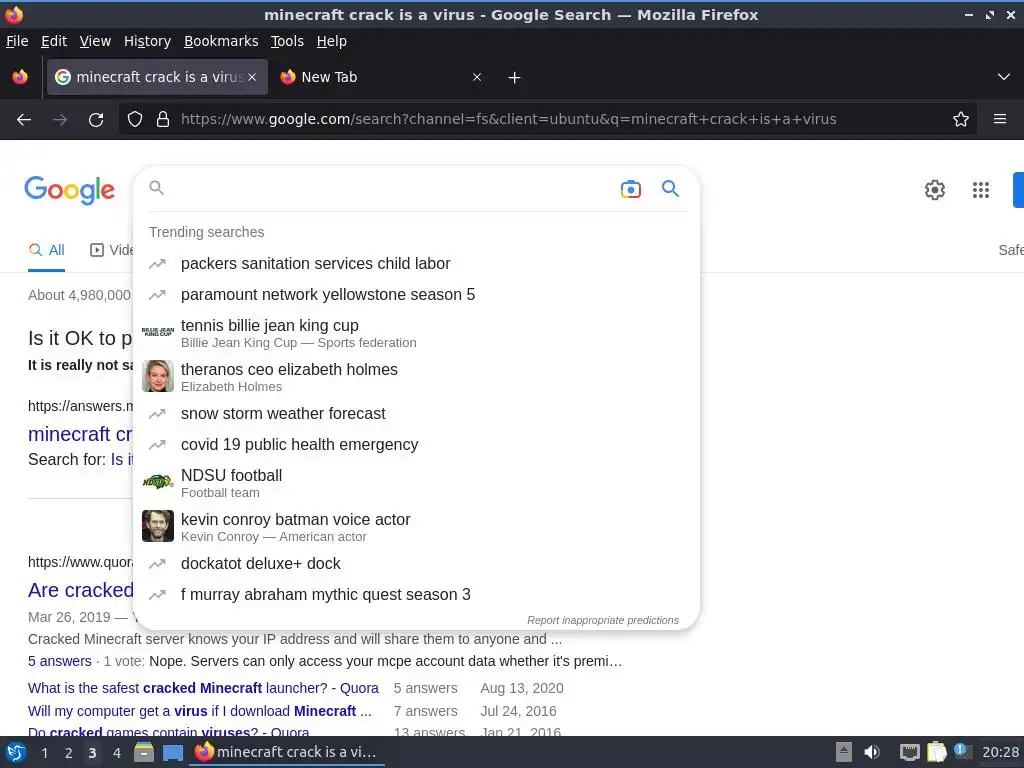Go back with the back arrow

click(x=24, y=120)
